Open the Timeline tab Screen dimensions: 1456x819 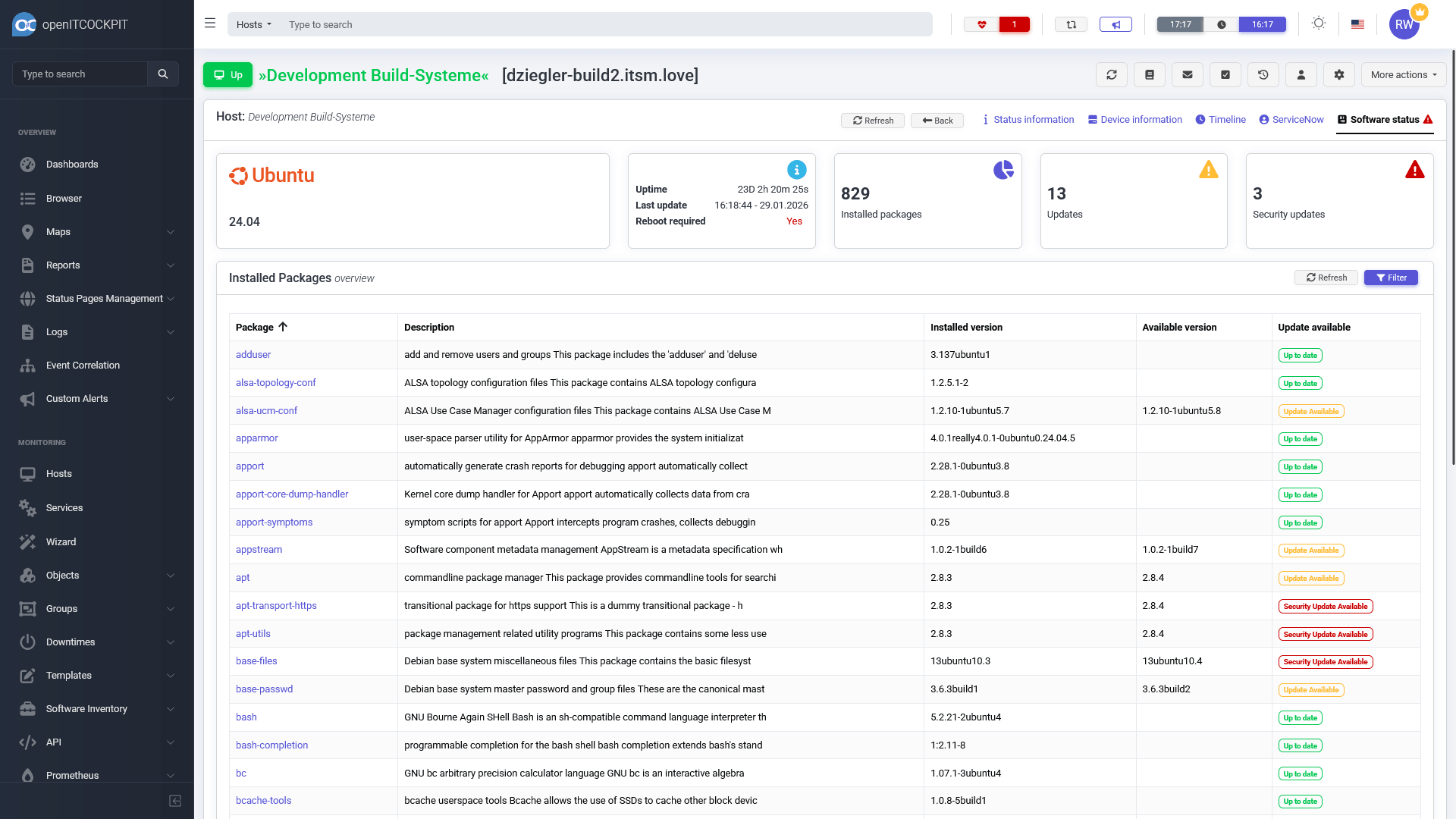coord(1220,120)
